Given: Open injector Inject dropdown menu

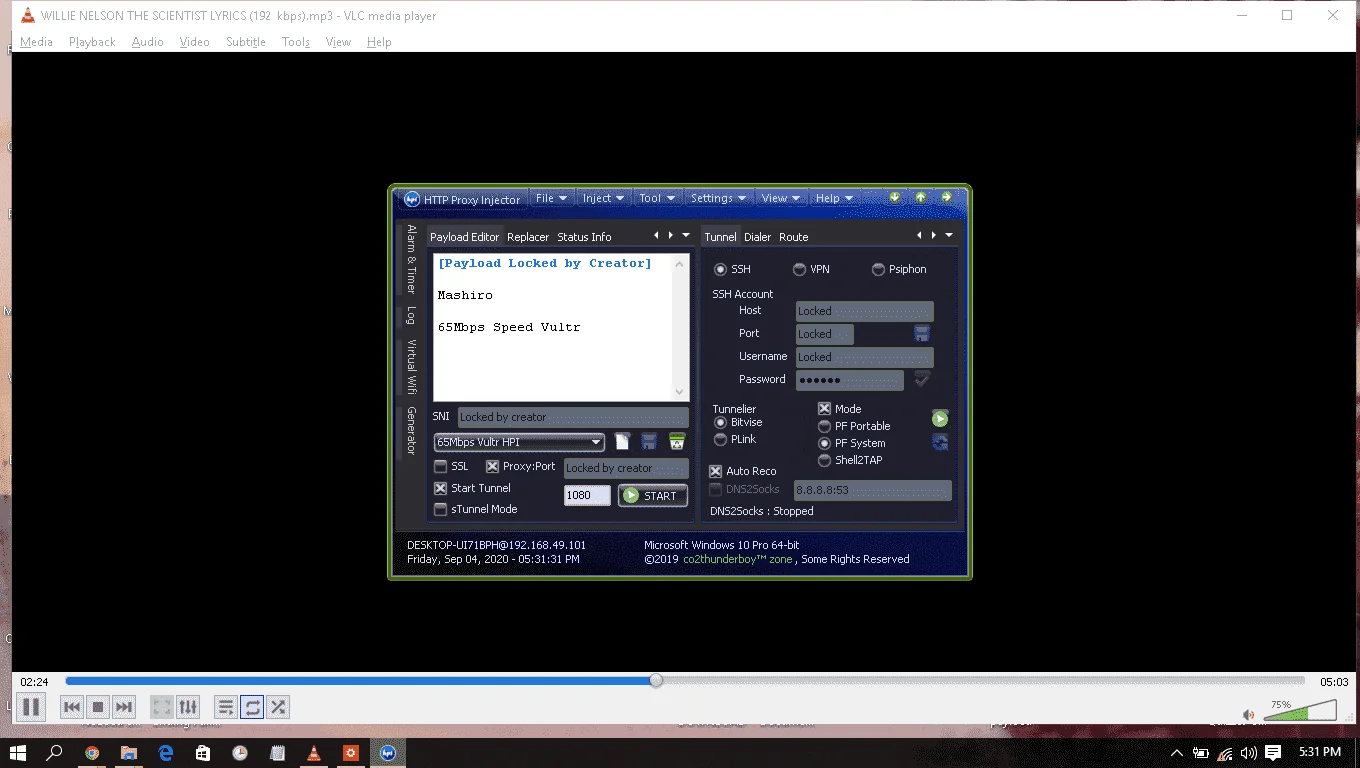Looking at the screenshot, I should (604, 198).
